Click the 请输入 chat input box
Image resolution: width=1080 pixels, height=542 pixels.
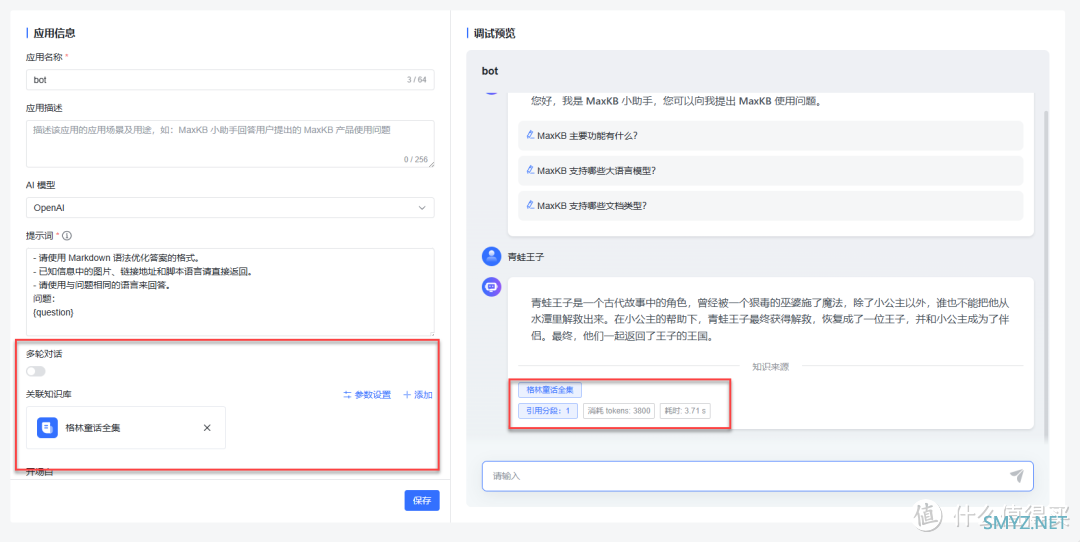[x=758, y=476]
